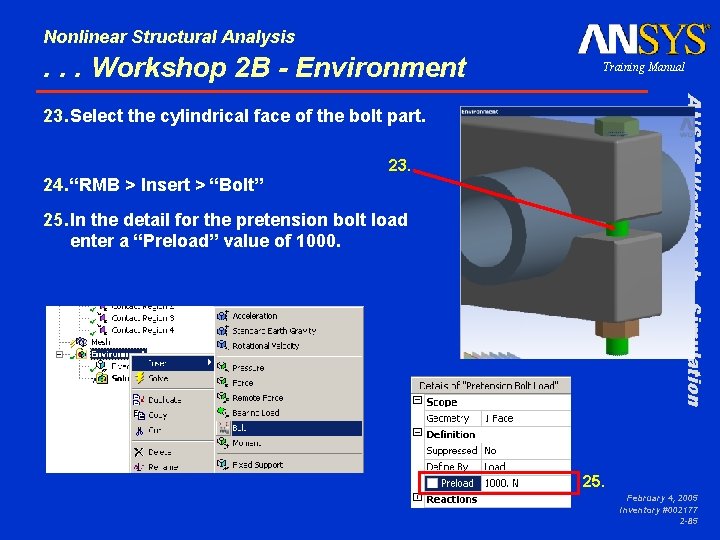Open the Suppressed No value dropdown

click(526, 450)
